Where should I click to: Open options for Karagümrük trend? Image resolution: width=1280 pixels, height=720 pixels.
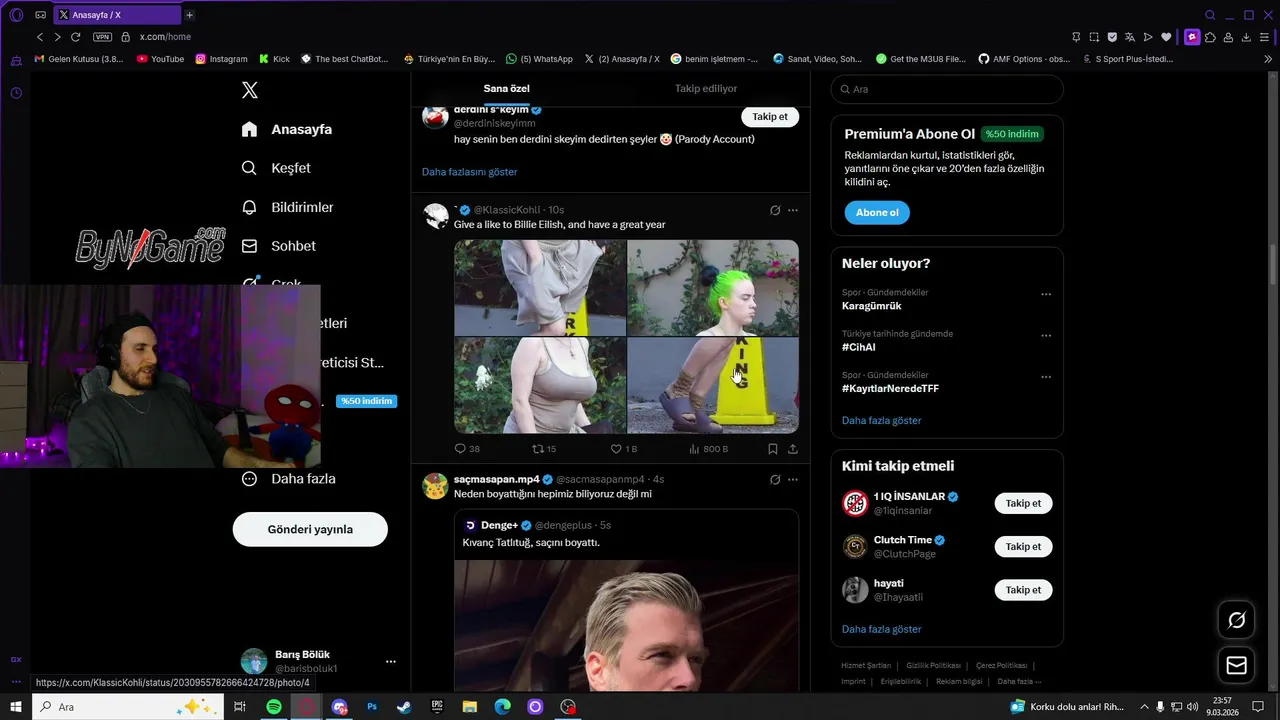click(1046, 295)
